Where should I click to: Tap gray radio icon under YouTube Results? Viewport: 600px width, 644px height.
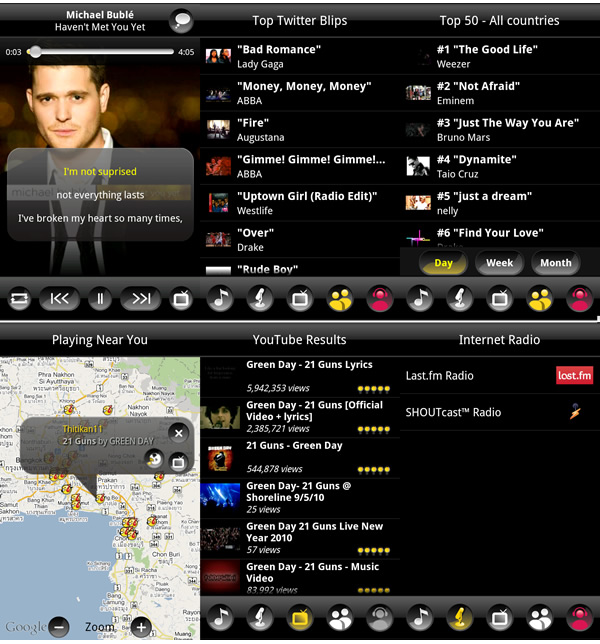point(379,618)
